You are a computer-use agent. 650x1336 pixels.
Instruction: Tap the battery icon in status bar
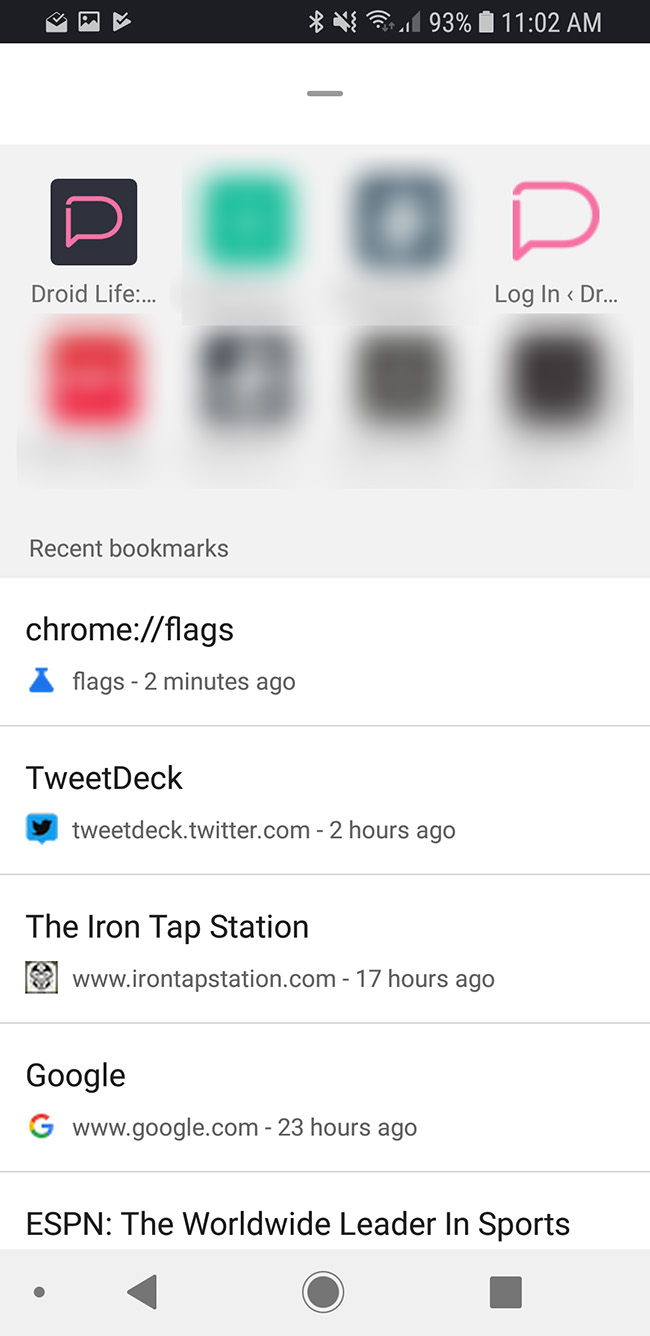click(x=486, y=21)
